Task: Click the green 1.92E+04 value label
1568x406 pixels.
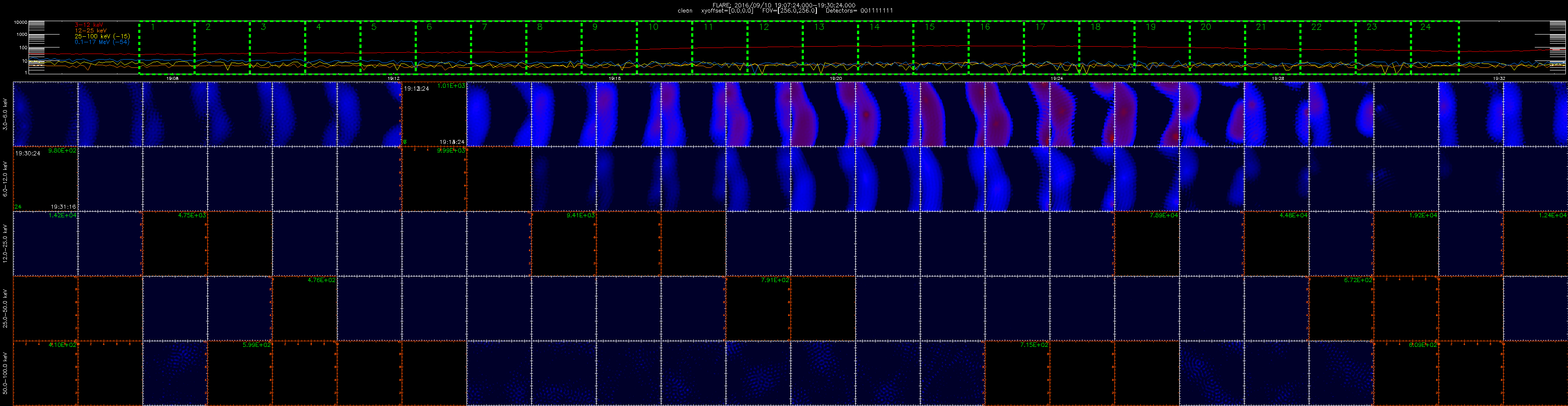Action: (1423, 216)
